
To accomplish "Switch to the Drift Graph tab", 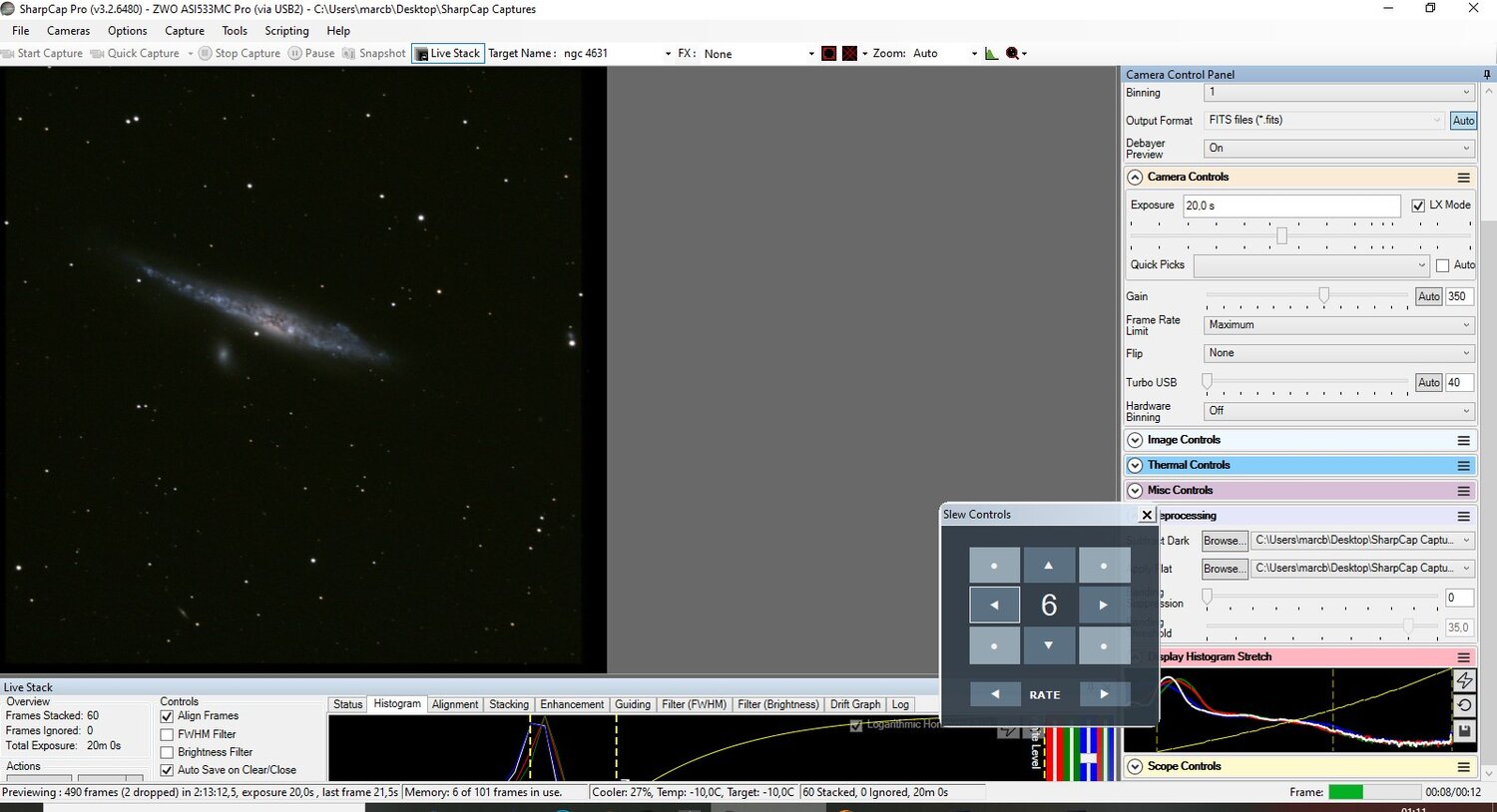I will click(854, 704).
